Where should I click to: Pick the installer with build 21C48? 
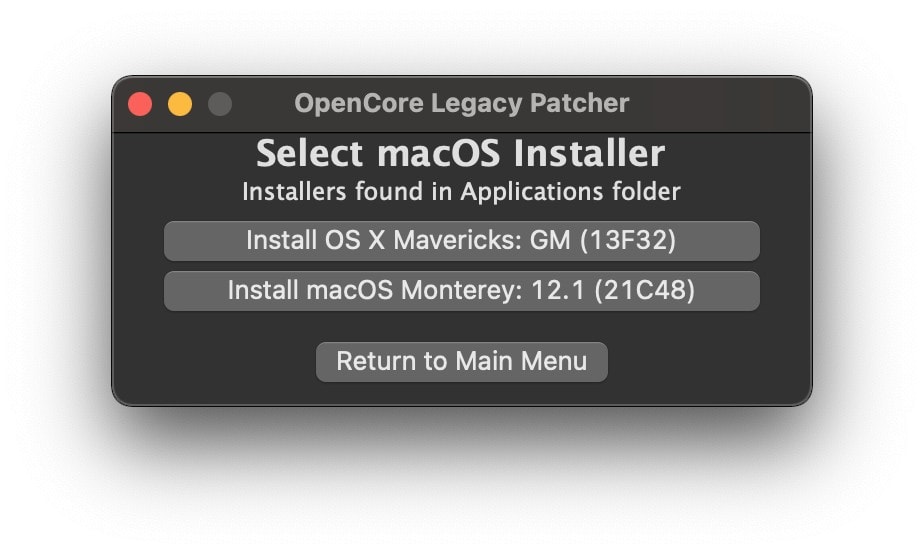tap(461, 291)
